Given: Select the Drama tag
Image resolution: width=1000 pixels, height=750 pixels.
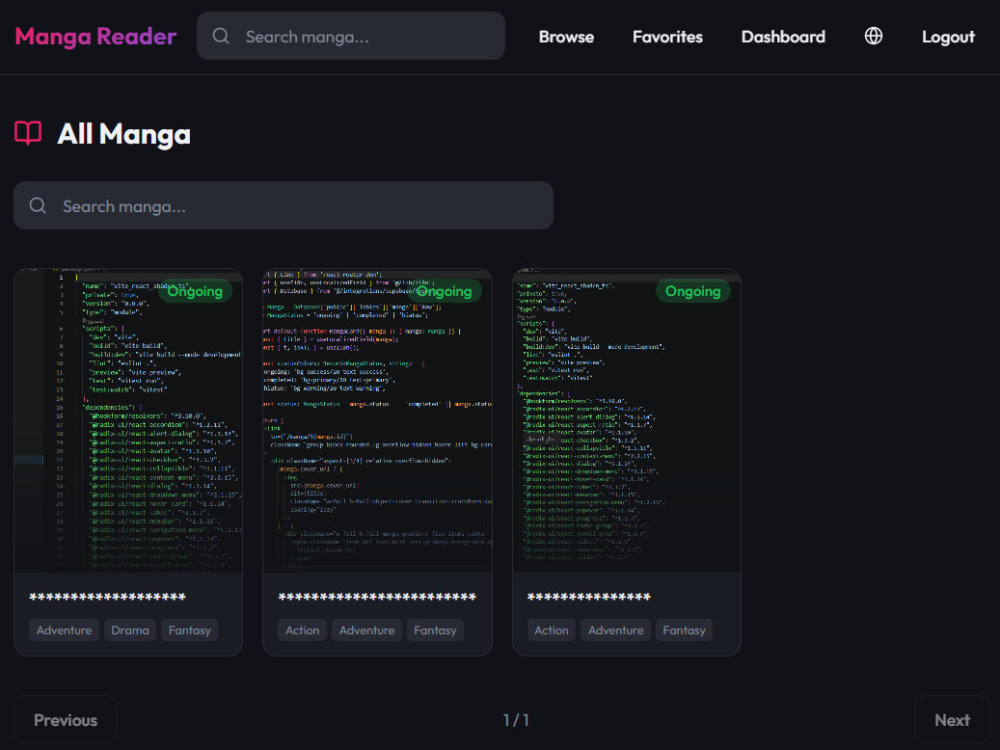Looking at the screenshot, I should 130,630.
